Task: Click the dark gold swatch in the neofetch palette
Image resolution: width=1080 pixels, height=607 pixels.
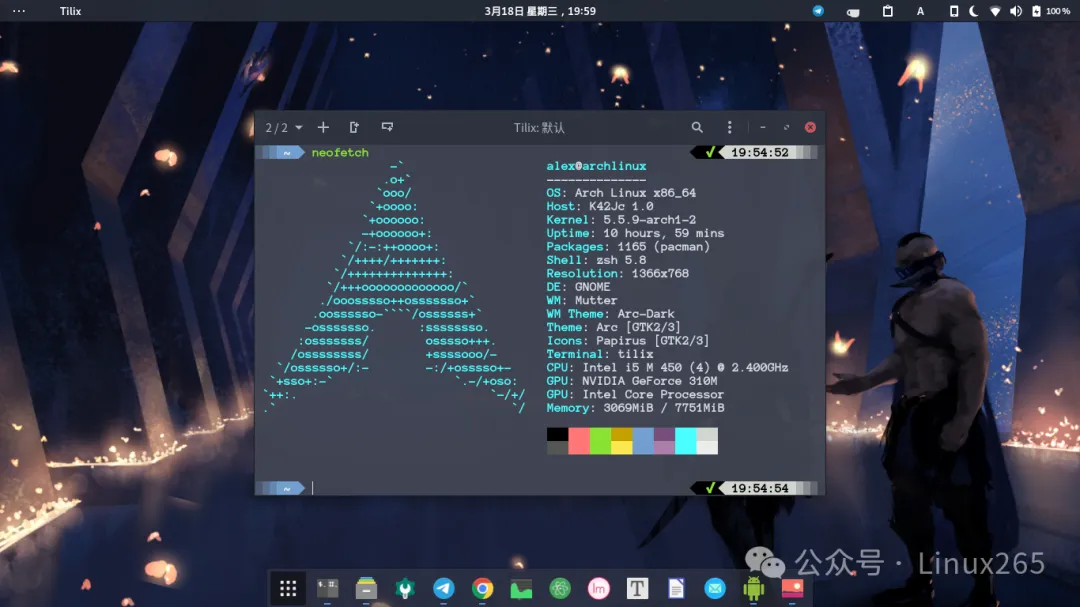Action: [621, 434]
